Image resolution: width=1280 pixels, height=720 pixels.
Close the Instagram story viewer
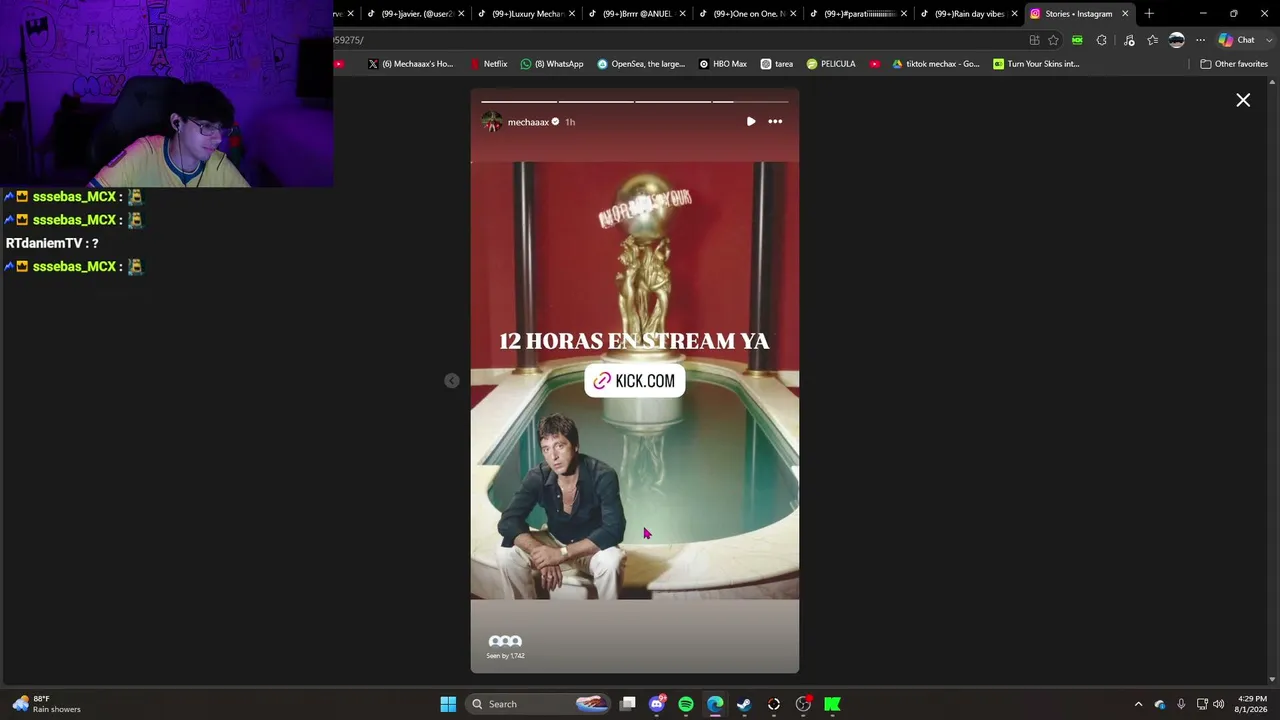tap(1243, 100)
